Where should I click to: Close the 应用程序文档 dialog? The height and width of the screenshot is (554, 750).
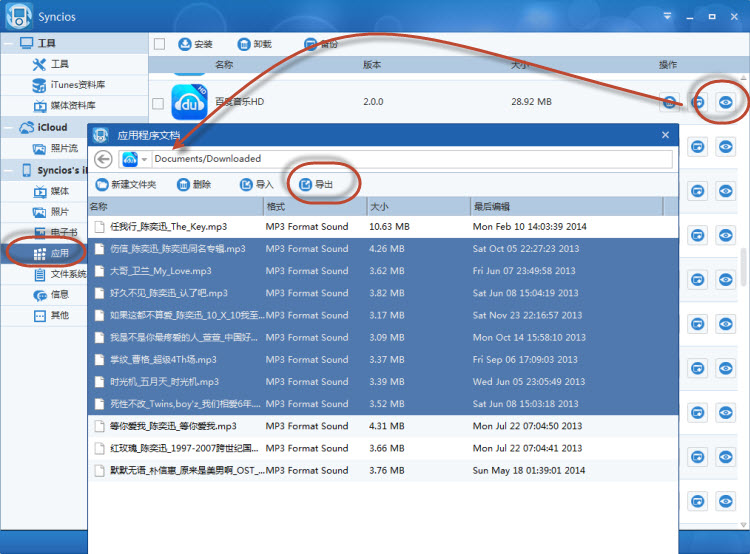(x=665, y=135)
